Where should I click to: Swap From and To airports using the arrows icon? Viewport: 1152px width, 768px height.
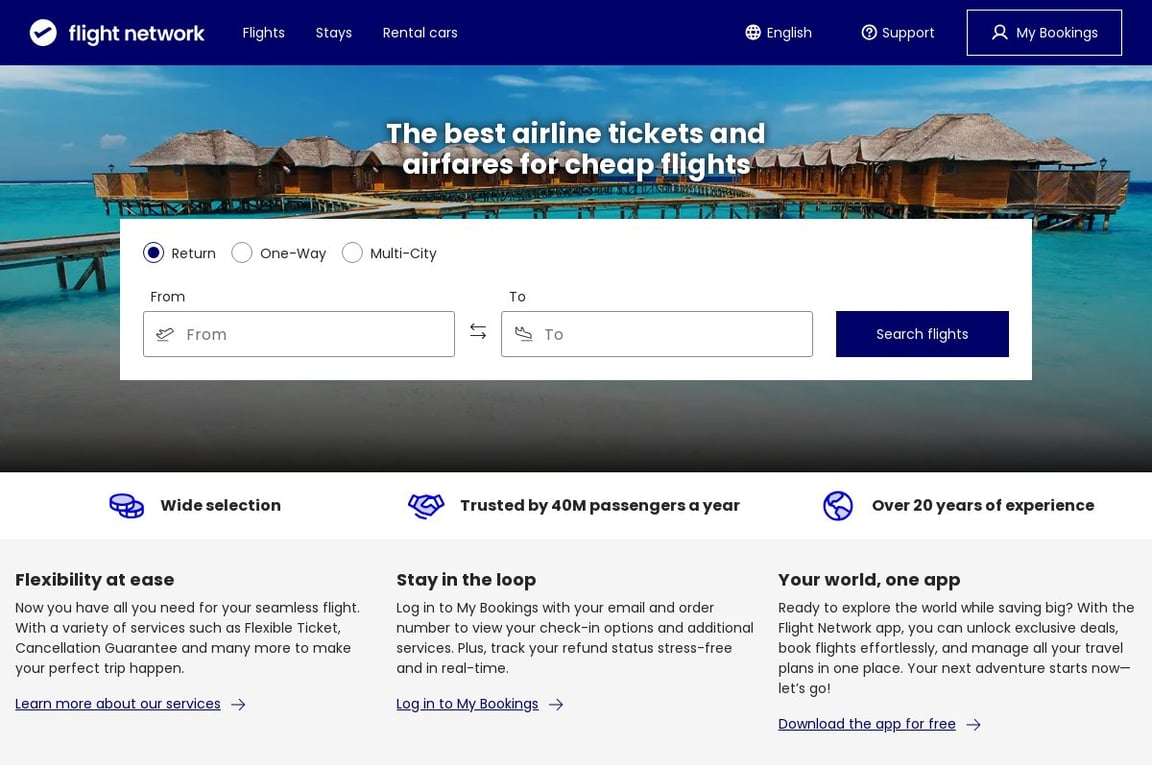(478, 330)
